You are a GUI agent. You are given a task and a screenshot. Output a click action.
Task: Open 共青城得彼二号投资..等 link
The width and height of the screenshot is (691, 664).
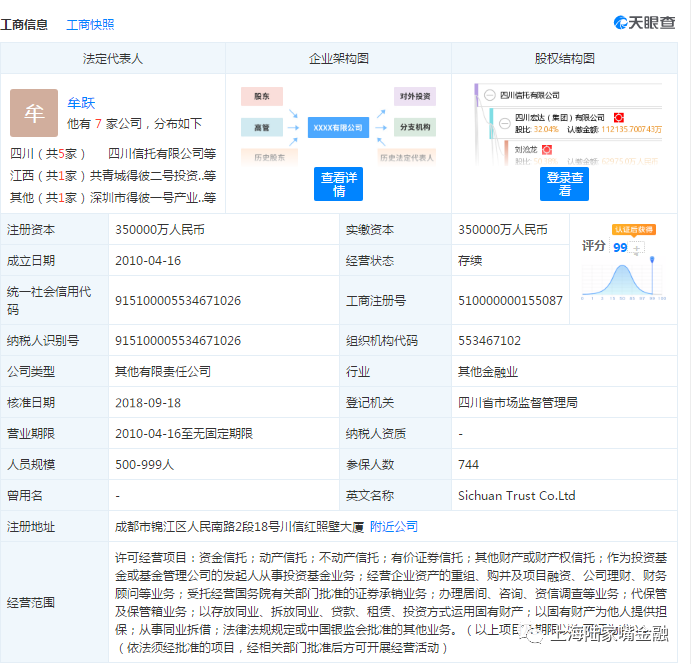tap(153, 176)
